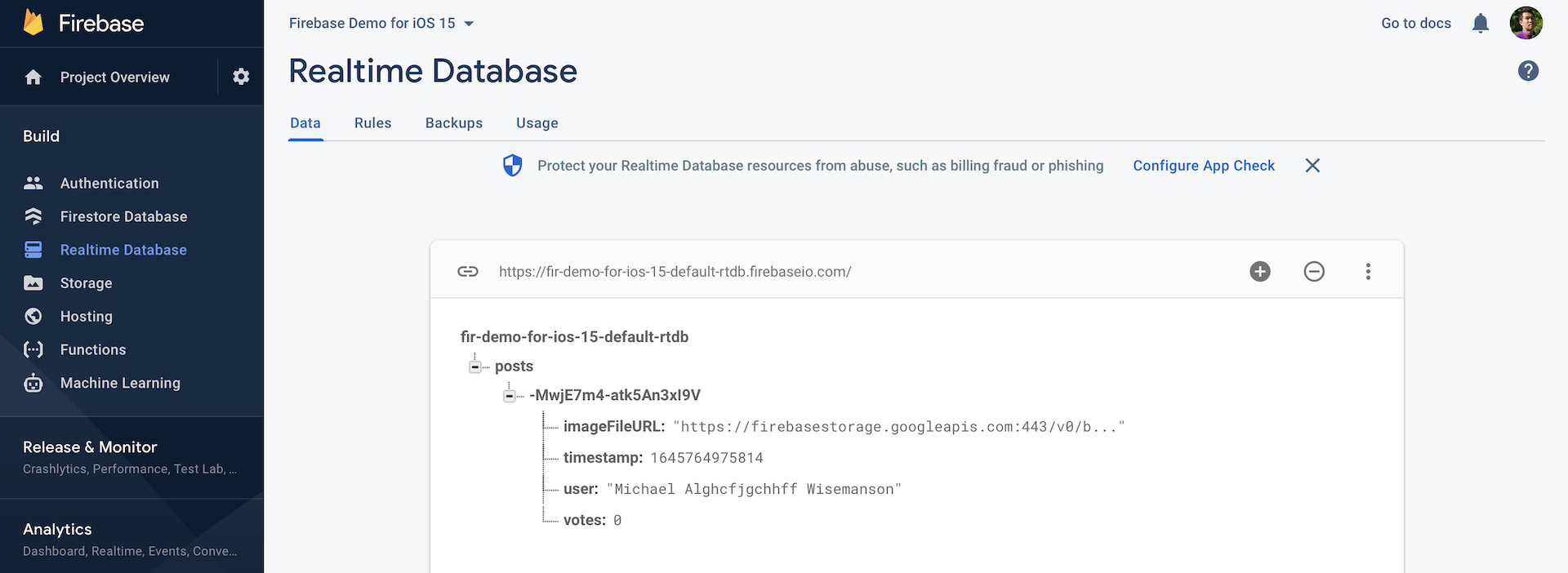Switch to the Rules tab

[x=372, y=123]
